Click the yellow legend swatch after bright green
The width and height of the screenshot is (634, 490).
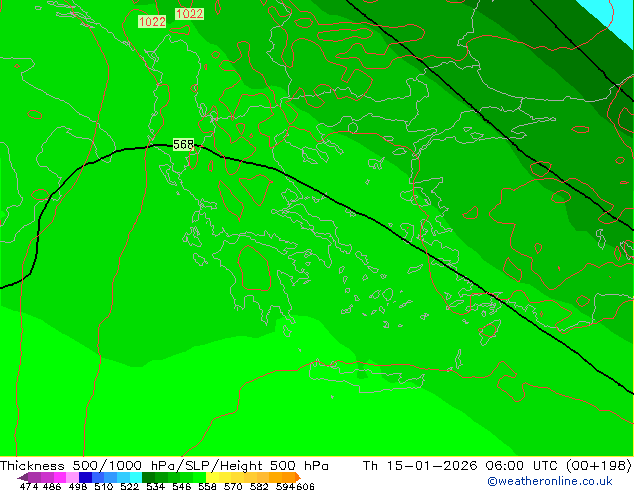pyautogui.click(x=212, y=477)
